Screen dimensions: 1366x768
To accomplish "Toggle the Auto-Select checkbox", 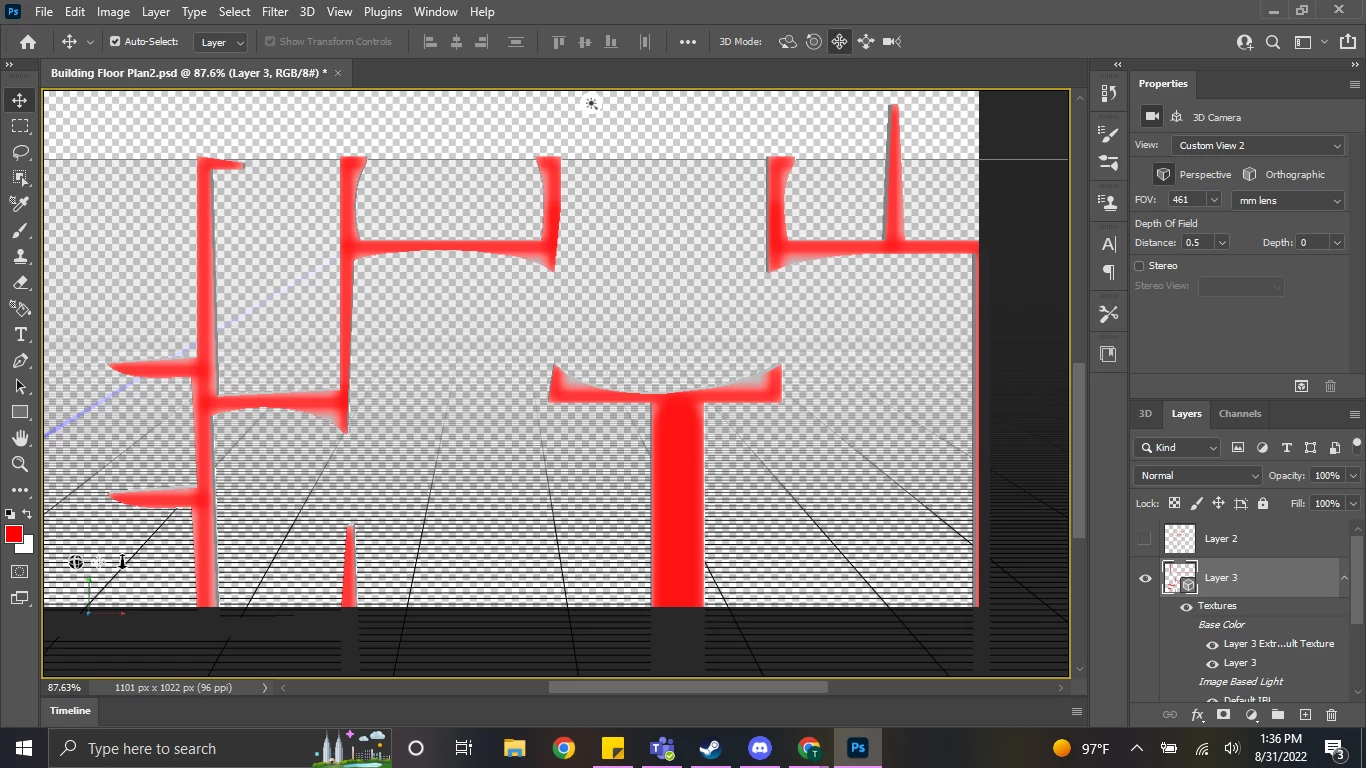I will 115,42.
